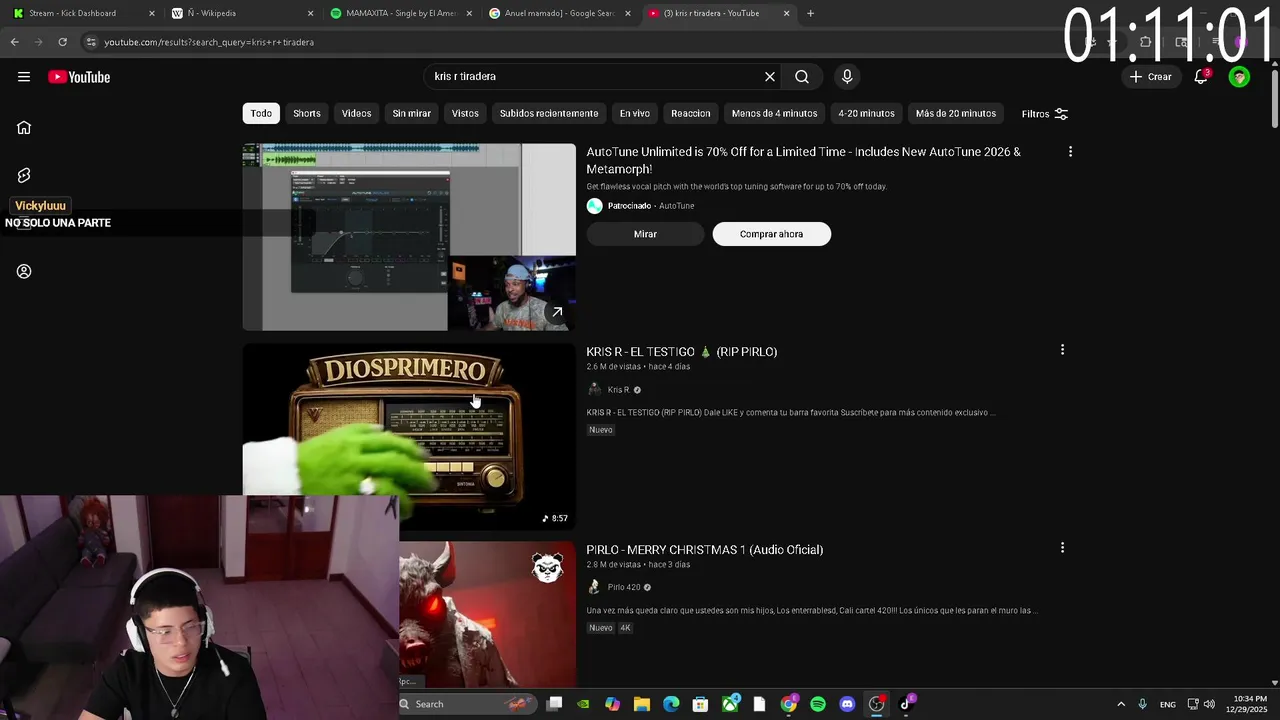Open Discord from the taskbar

(847, 704)
